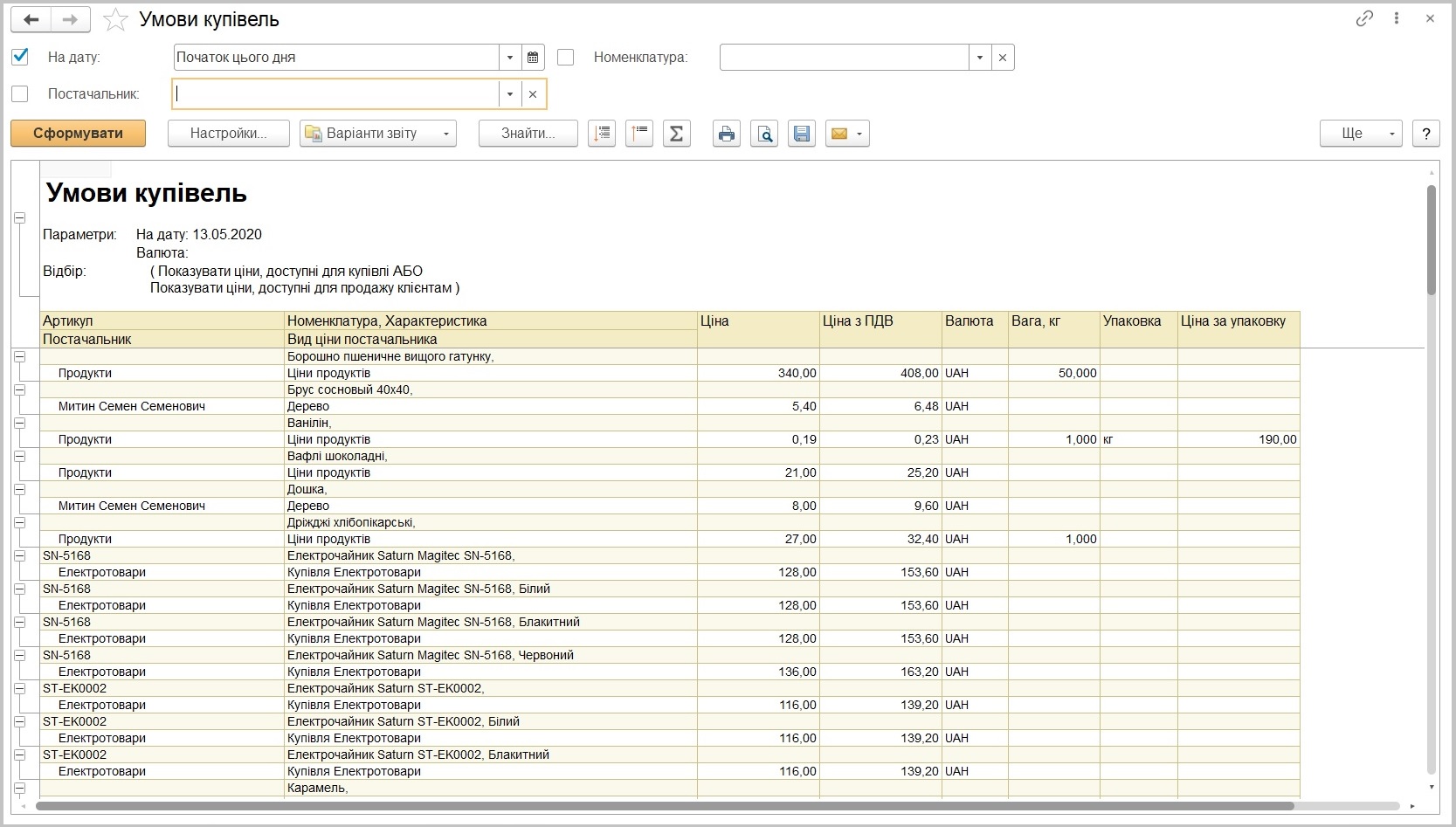Focus the Початок цього дня date field
The image size is (1456, 827).
(336, 58)
